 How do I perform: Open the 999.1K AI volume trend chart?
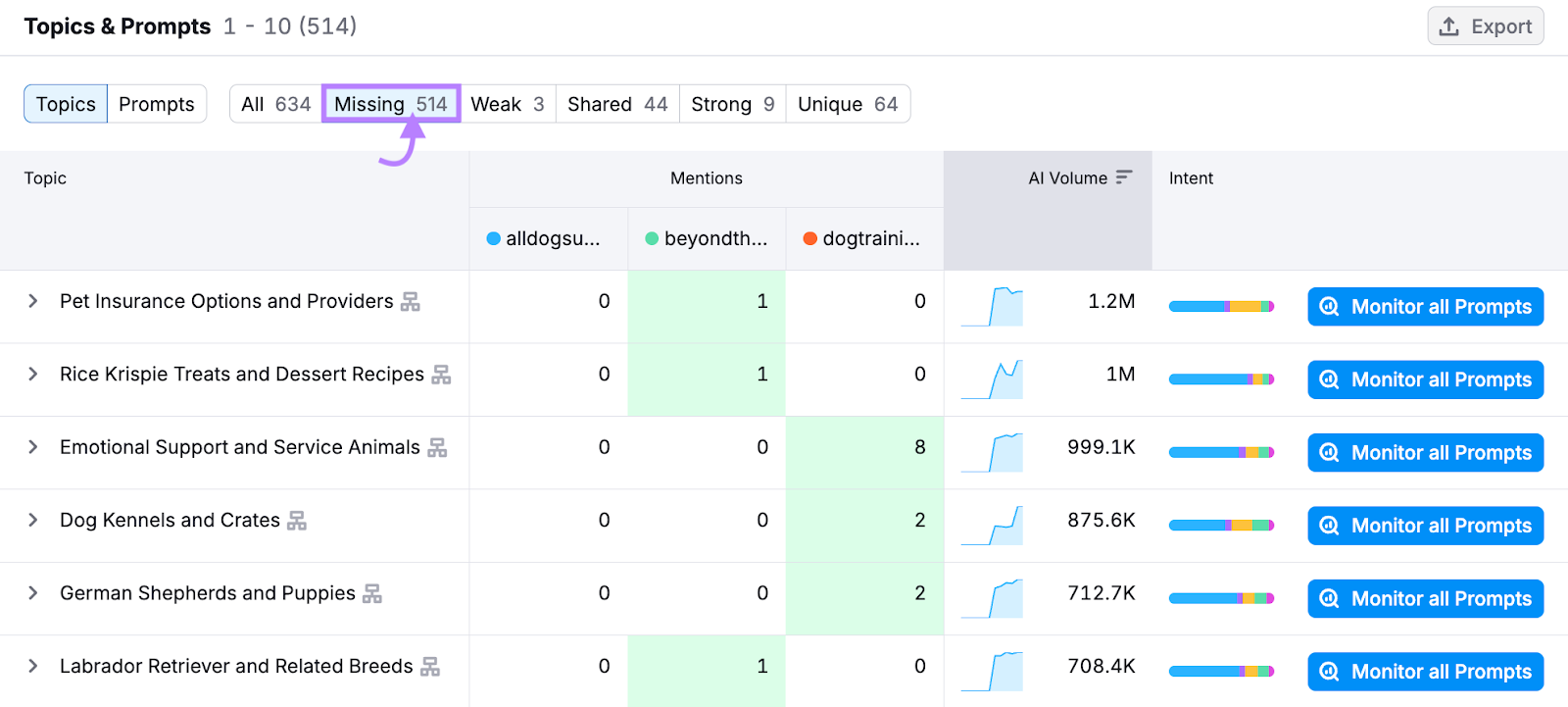(x=992, y=452)
